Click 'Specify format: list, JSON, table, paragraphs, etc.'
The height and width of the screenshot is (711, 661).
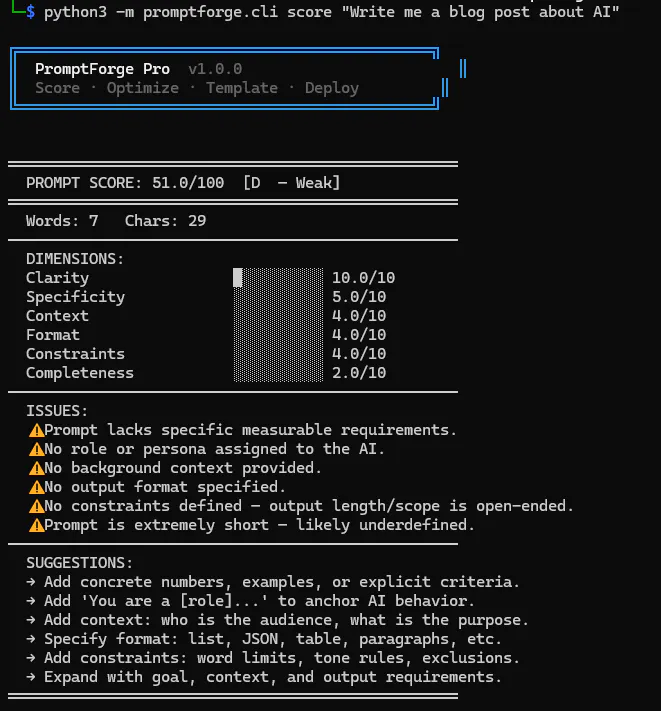tap(273, 639)
